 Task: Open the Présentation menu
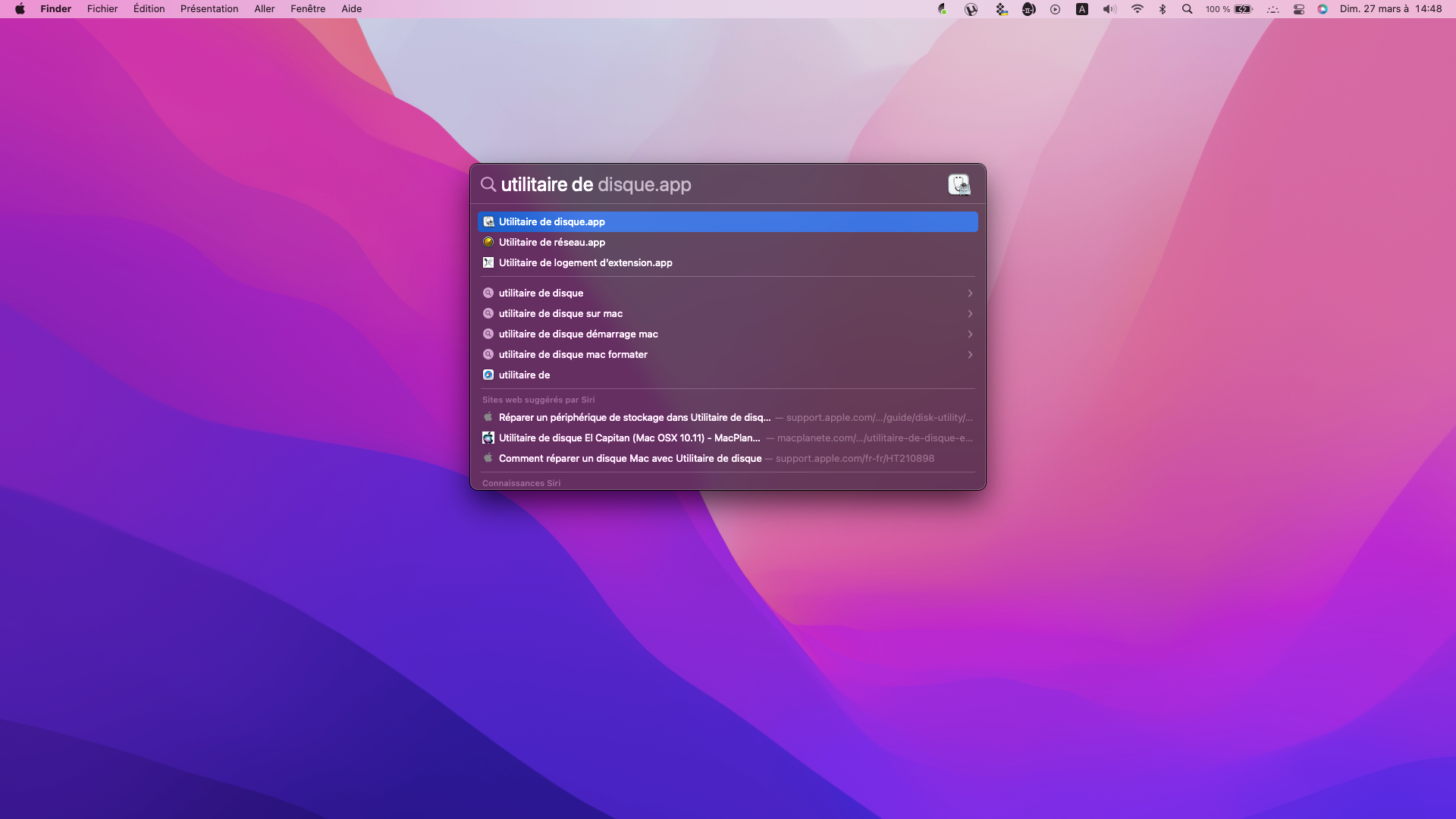pyautogui.click(x=209, y=8)
